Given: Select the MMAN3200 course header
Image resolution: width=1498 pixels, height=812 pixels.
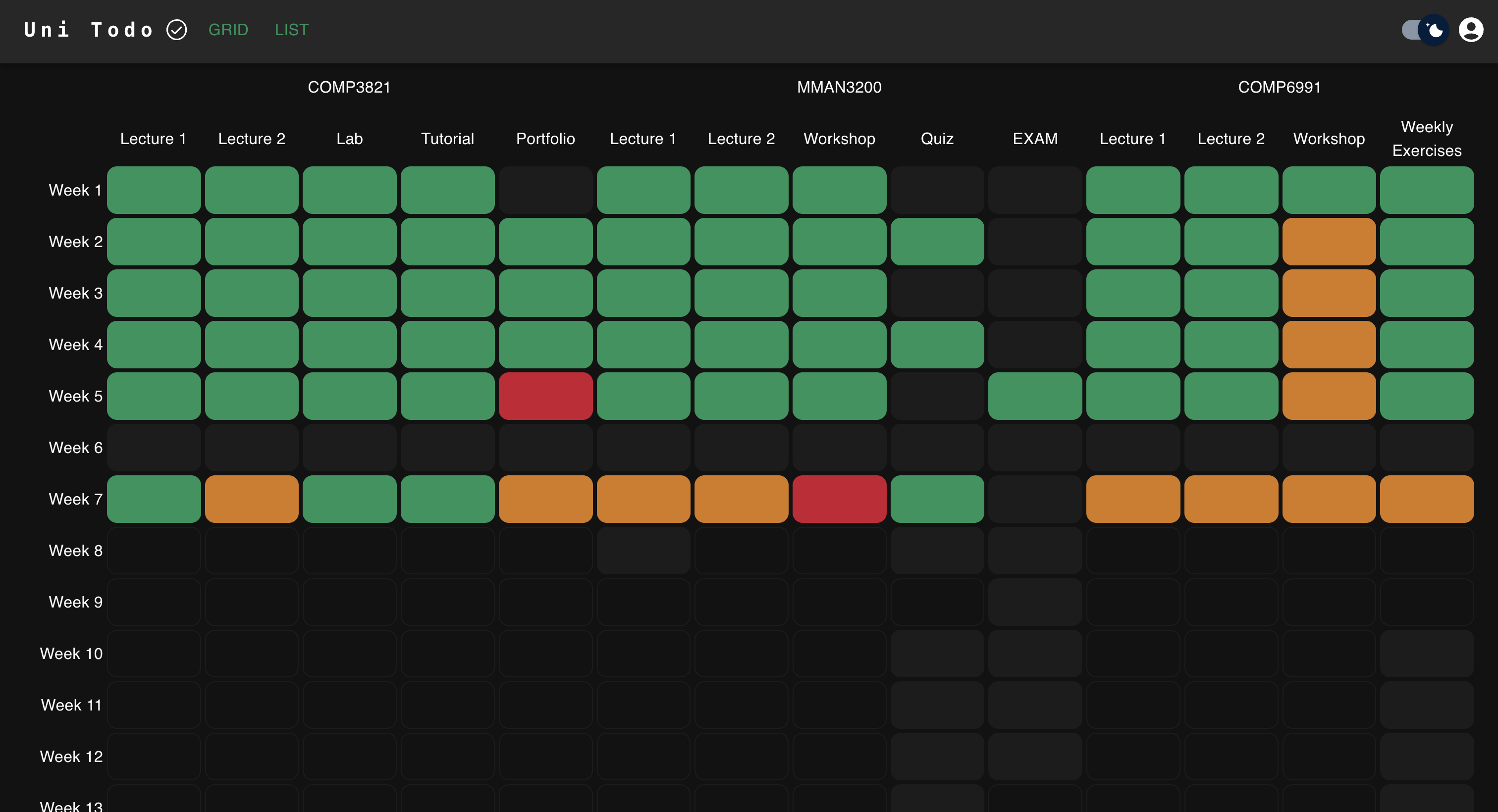Looking at the screenshot, I should (839, 87).
